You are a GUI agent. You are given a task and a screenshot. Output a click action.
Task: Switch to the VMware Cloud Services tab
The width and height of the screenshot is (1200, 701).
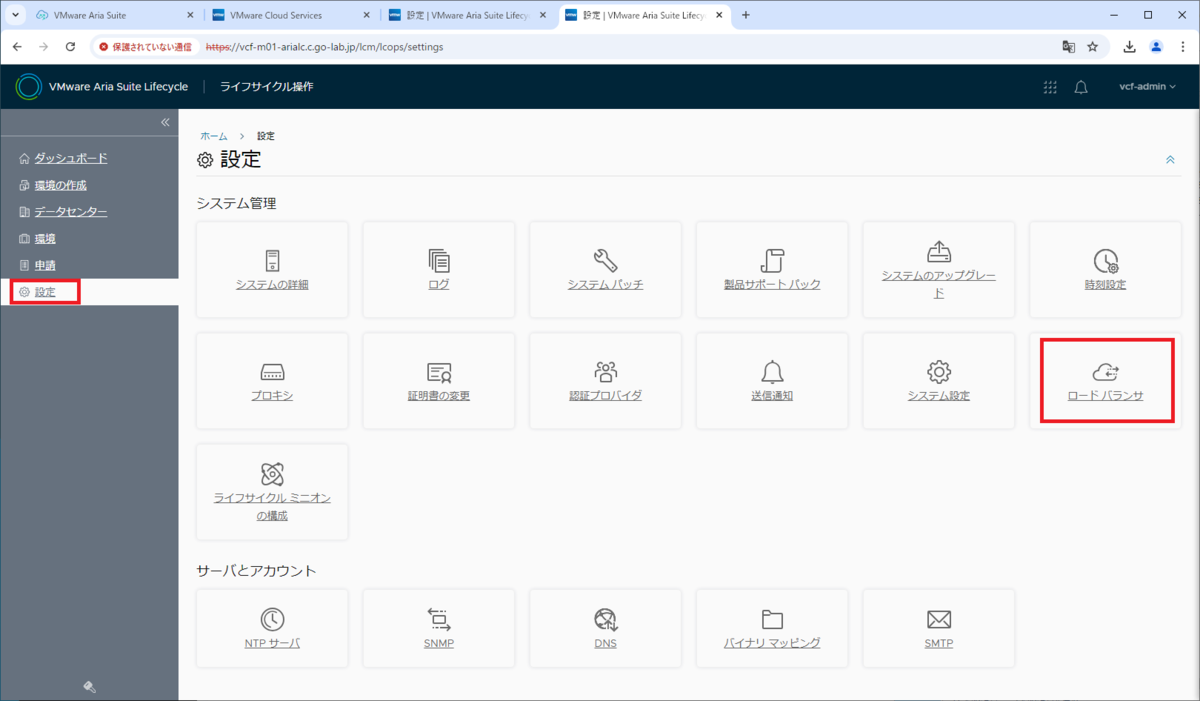[290, 15]
